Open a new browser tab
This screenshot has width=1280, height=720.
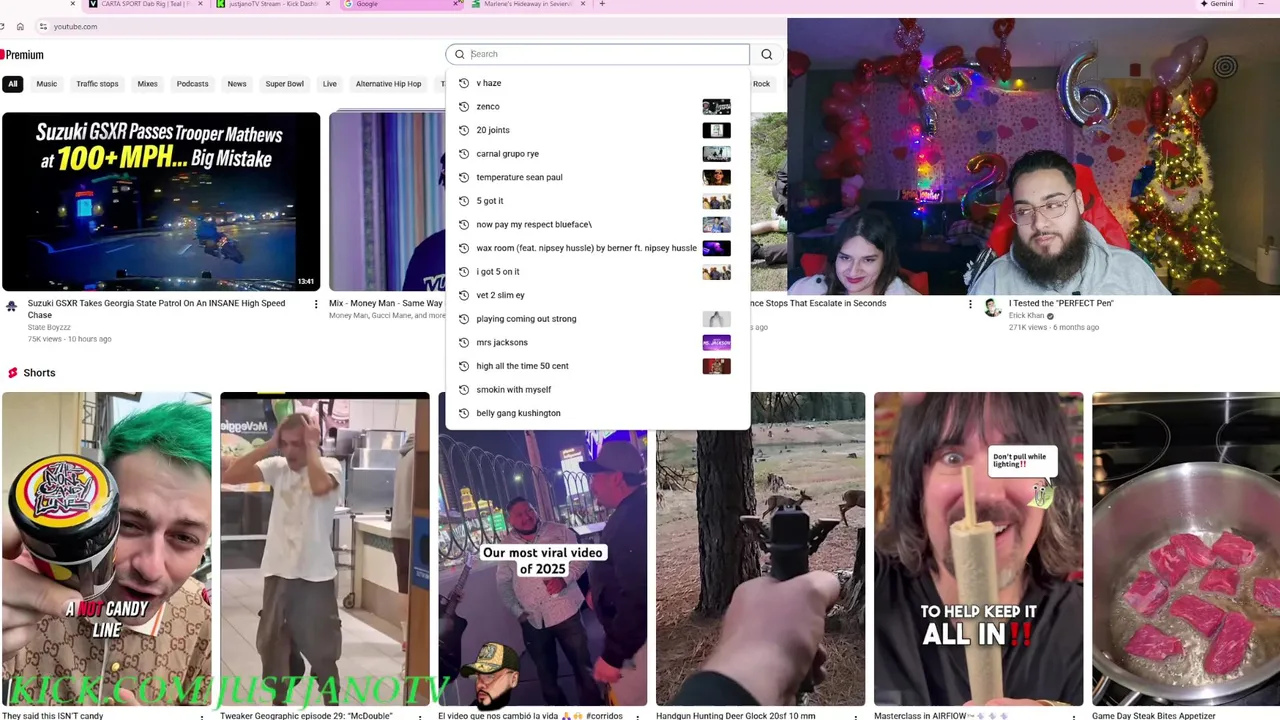tap(601, 4)
